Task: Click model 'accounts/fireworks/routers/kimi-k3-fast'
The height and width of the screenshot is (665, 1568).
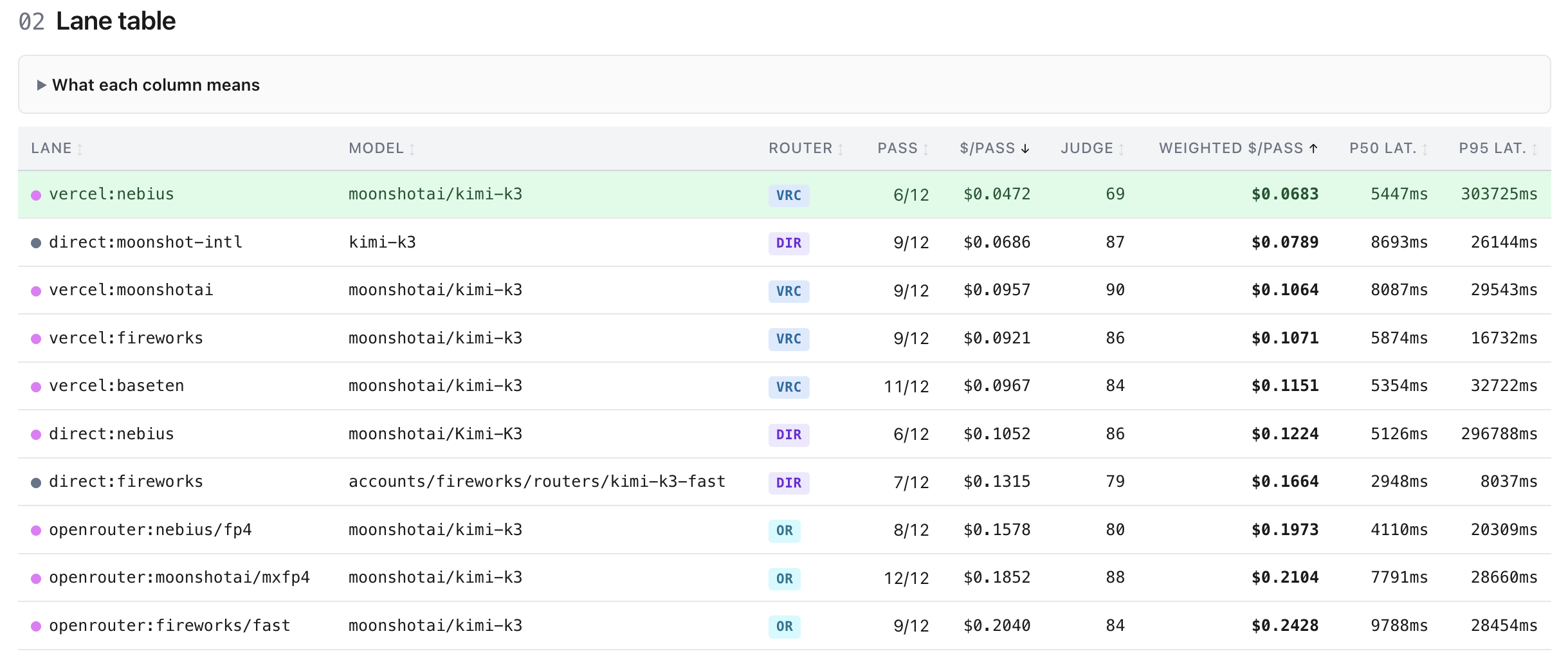Action: point(537,482)
